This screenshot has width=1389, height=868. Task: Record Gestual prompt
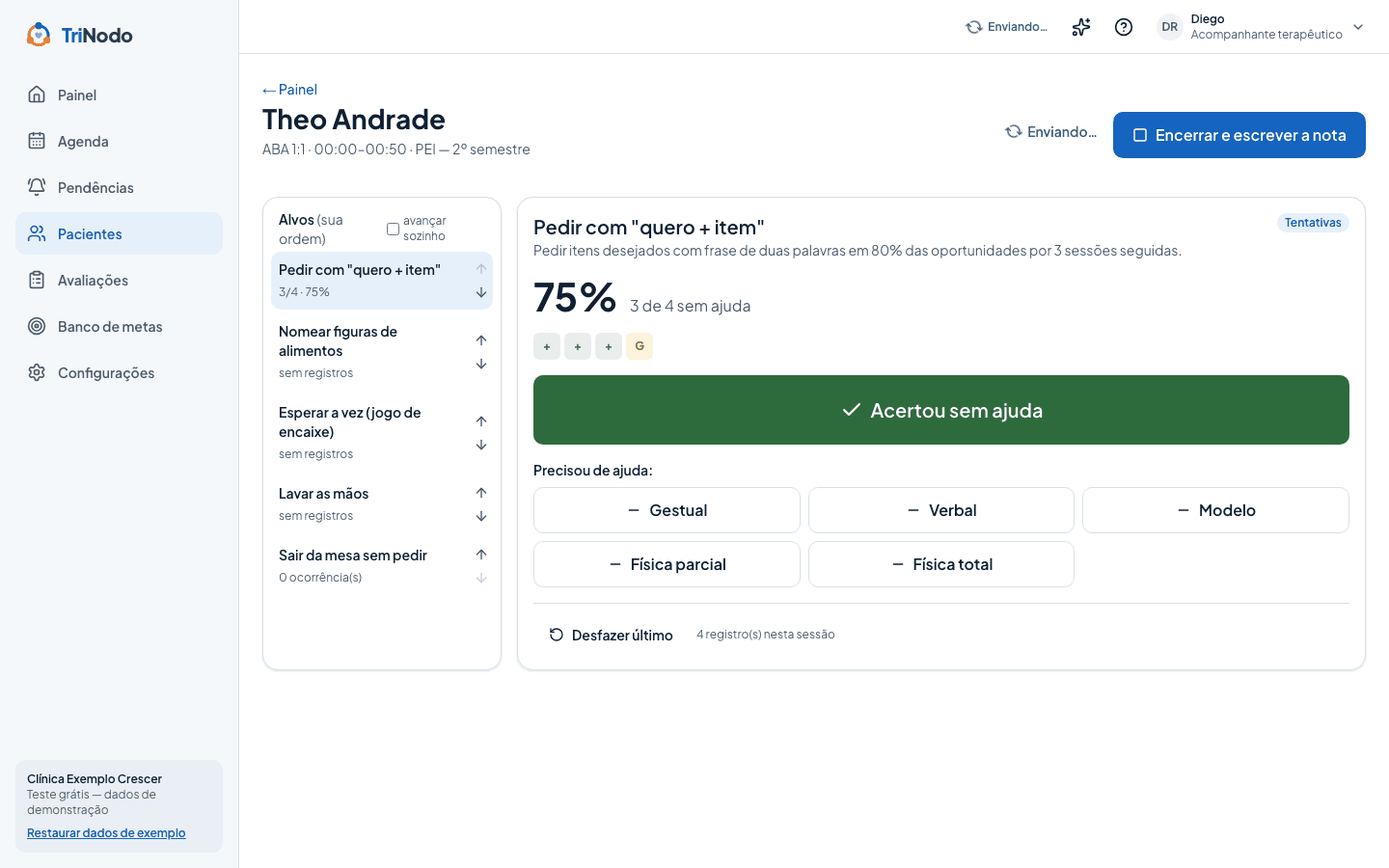[x=667, y=510]
